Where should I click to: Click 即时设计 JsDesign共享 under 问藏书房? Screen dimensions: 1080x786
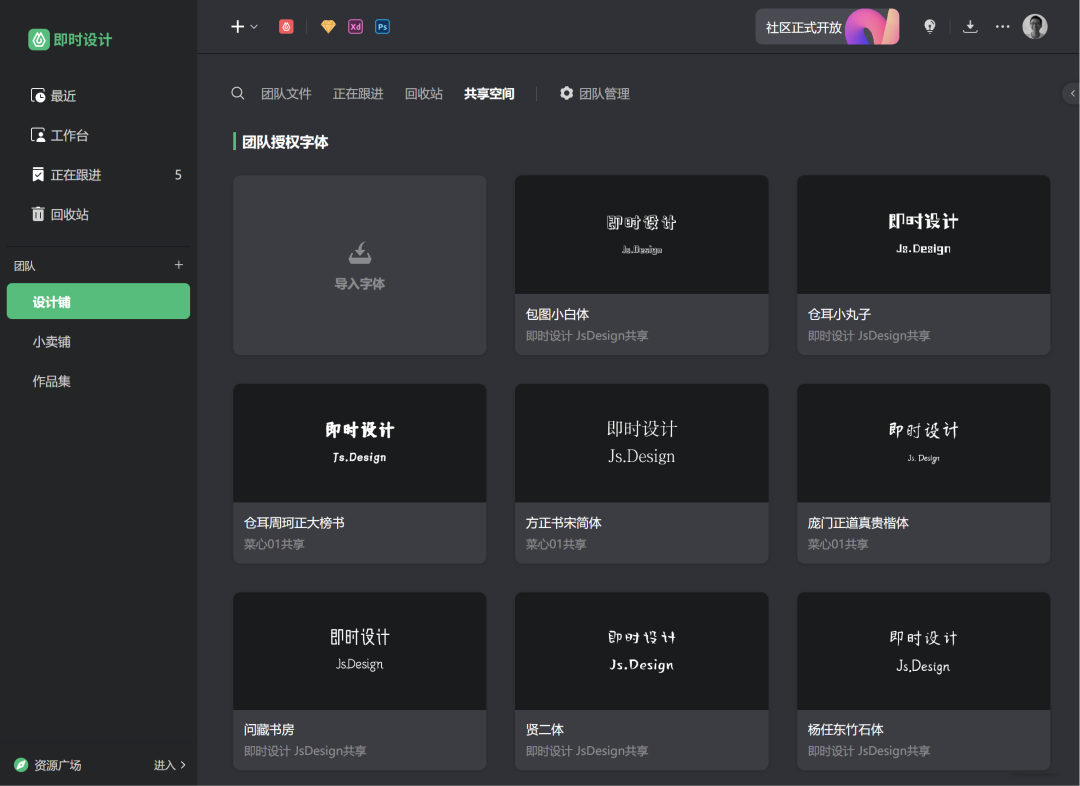click(305, 751)
